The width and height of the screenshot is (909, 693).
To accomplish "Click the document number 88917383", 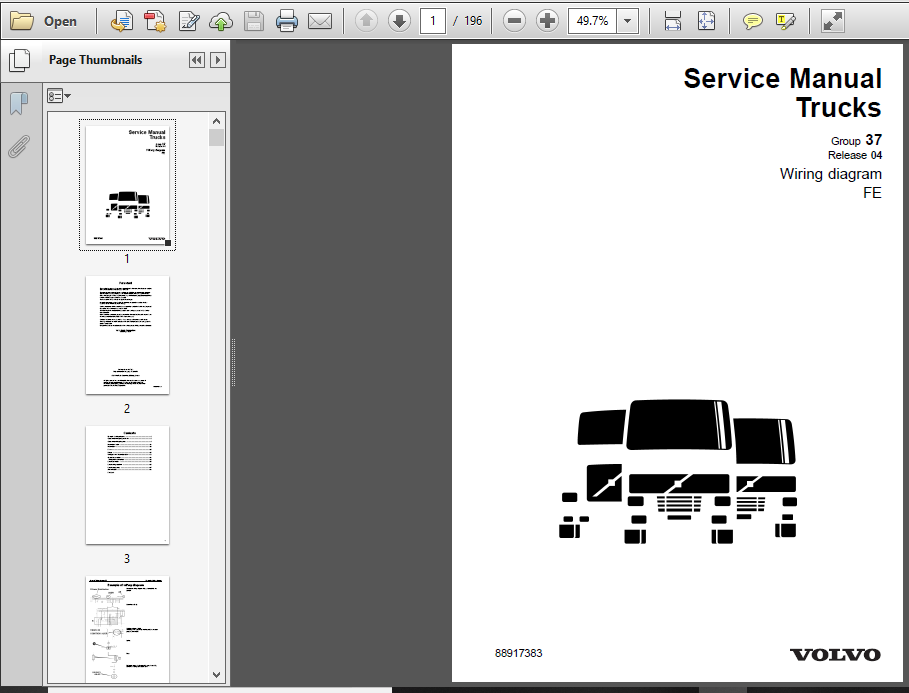I will 519,653.
